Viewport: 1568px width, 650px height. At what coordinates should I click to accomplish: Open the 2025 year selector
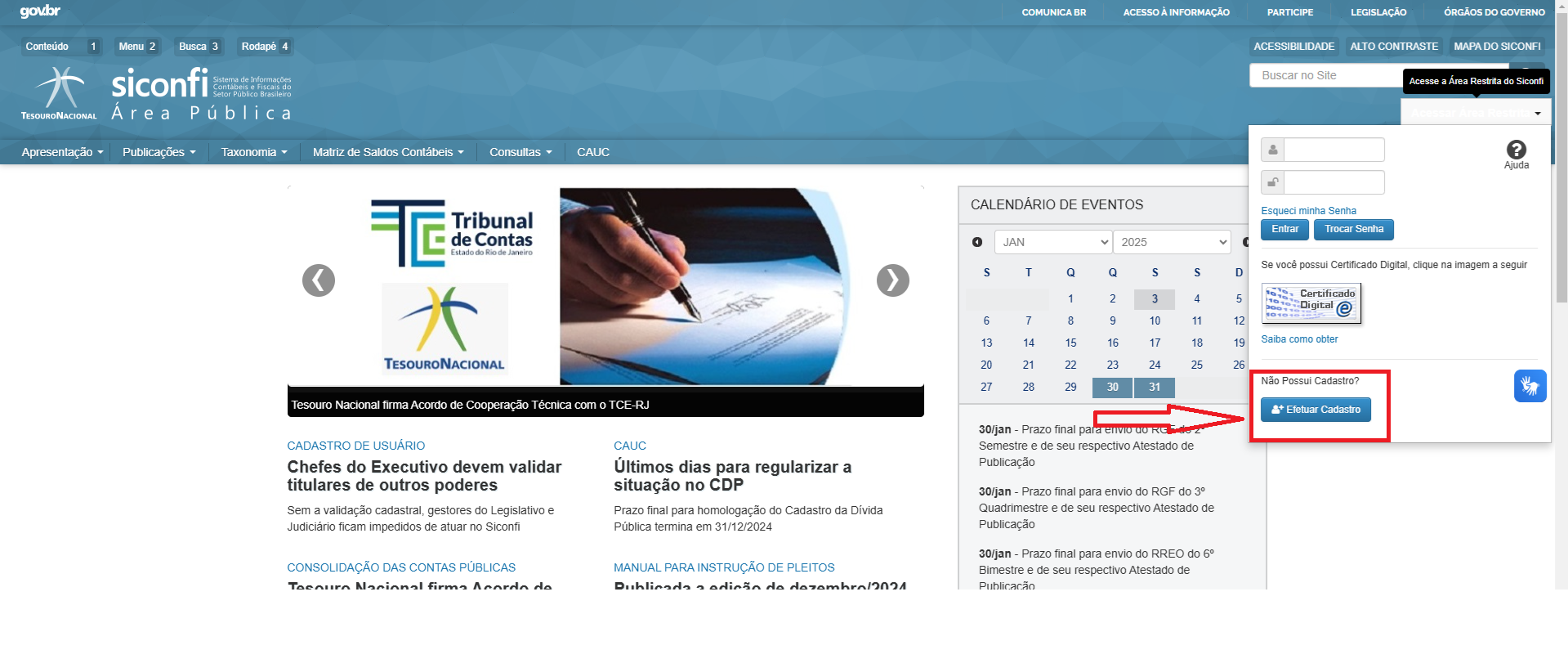[x=1172, y=242]
